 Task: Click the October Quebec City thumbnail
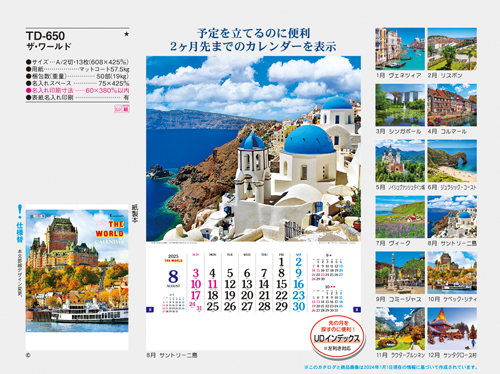[452, 273]
